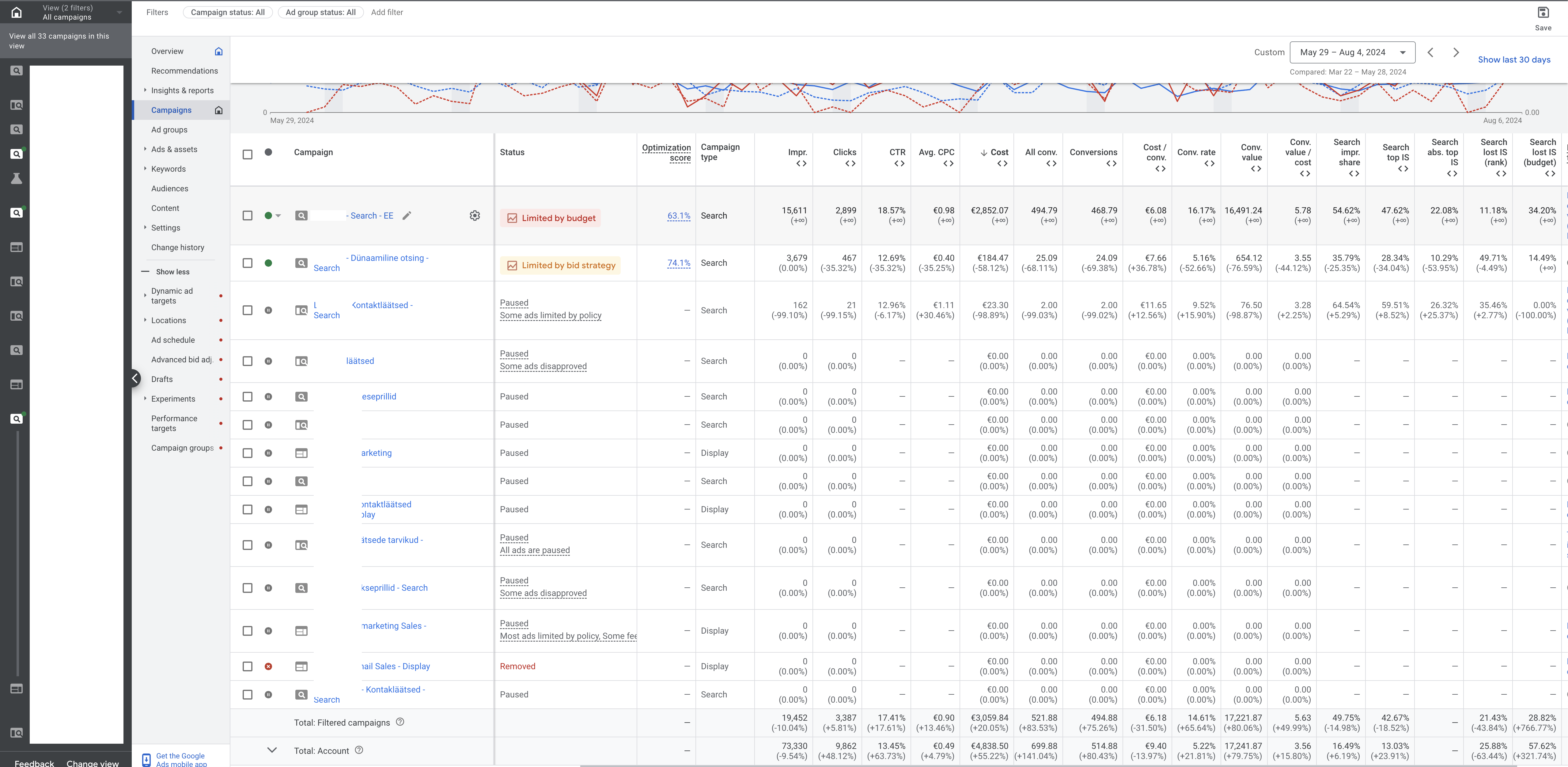Click Limited by budget status icon
1568x767 pixels.
pyautogui.click(x=512, y=218)
